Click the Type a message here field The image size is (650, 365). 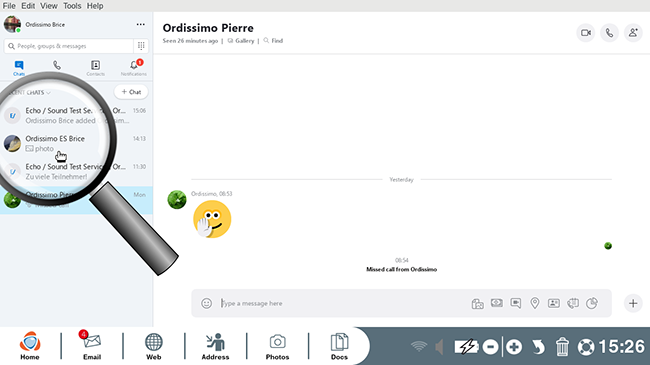pyautogui.click(x=340, y=303)
